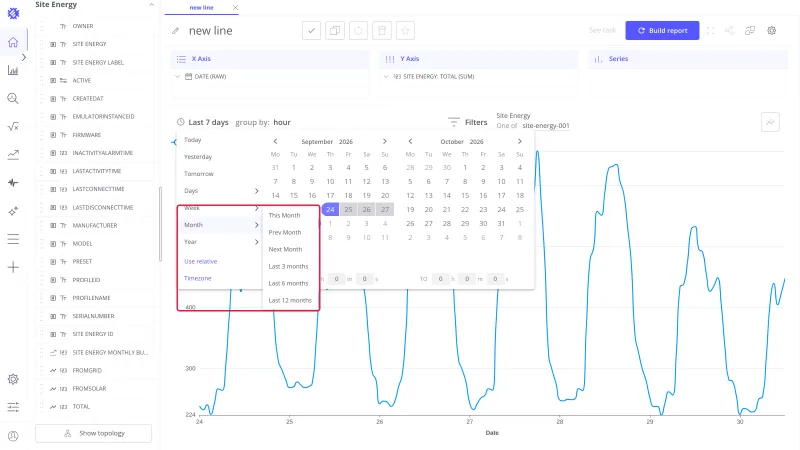800x450 pixels.
Task: Toggle the box icon beside FIRMWARE field
Action: coord(53,135)
